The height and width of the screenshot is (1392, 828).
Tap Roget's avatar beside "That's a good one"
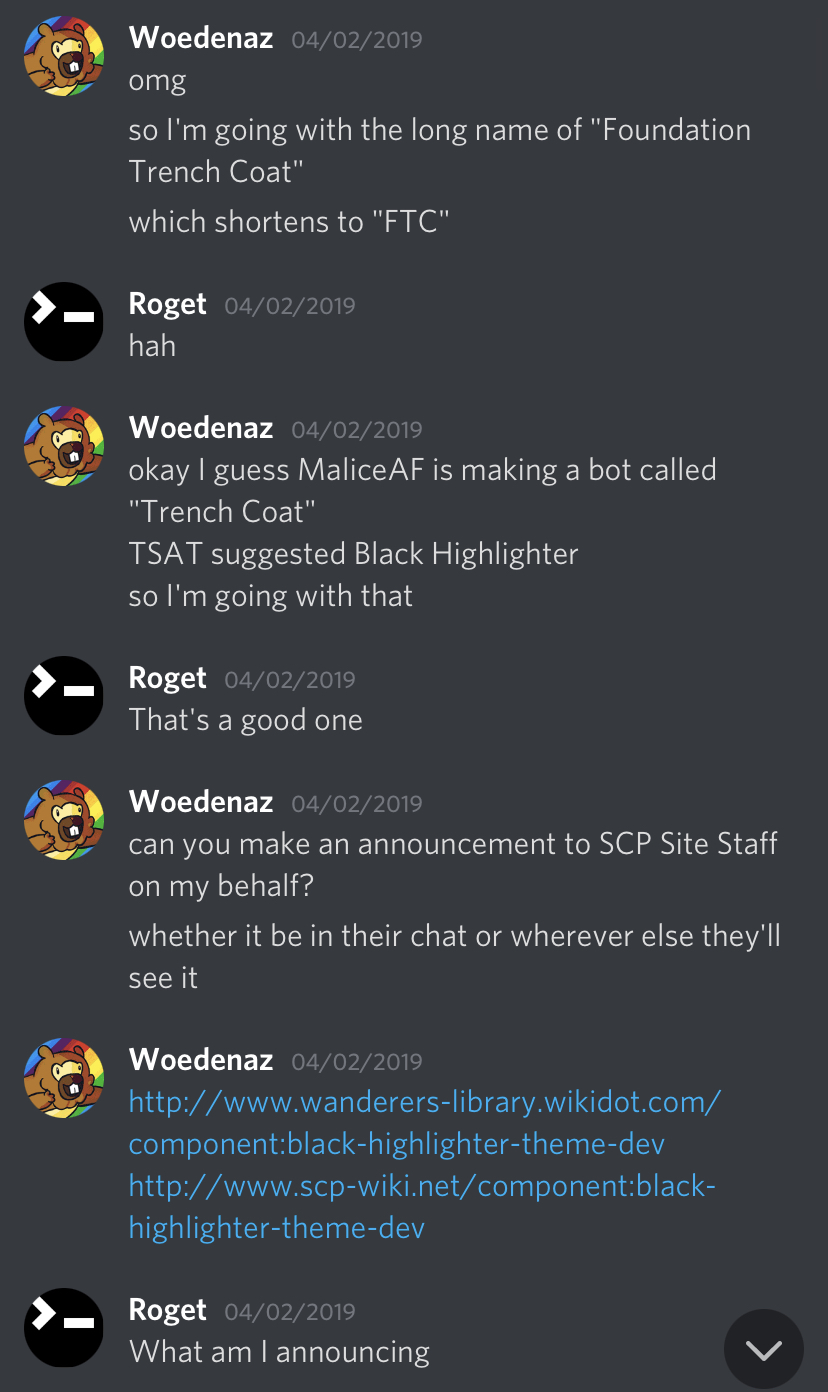pos(64,696)
